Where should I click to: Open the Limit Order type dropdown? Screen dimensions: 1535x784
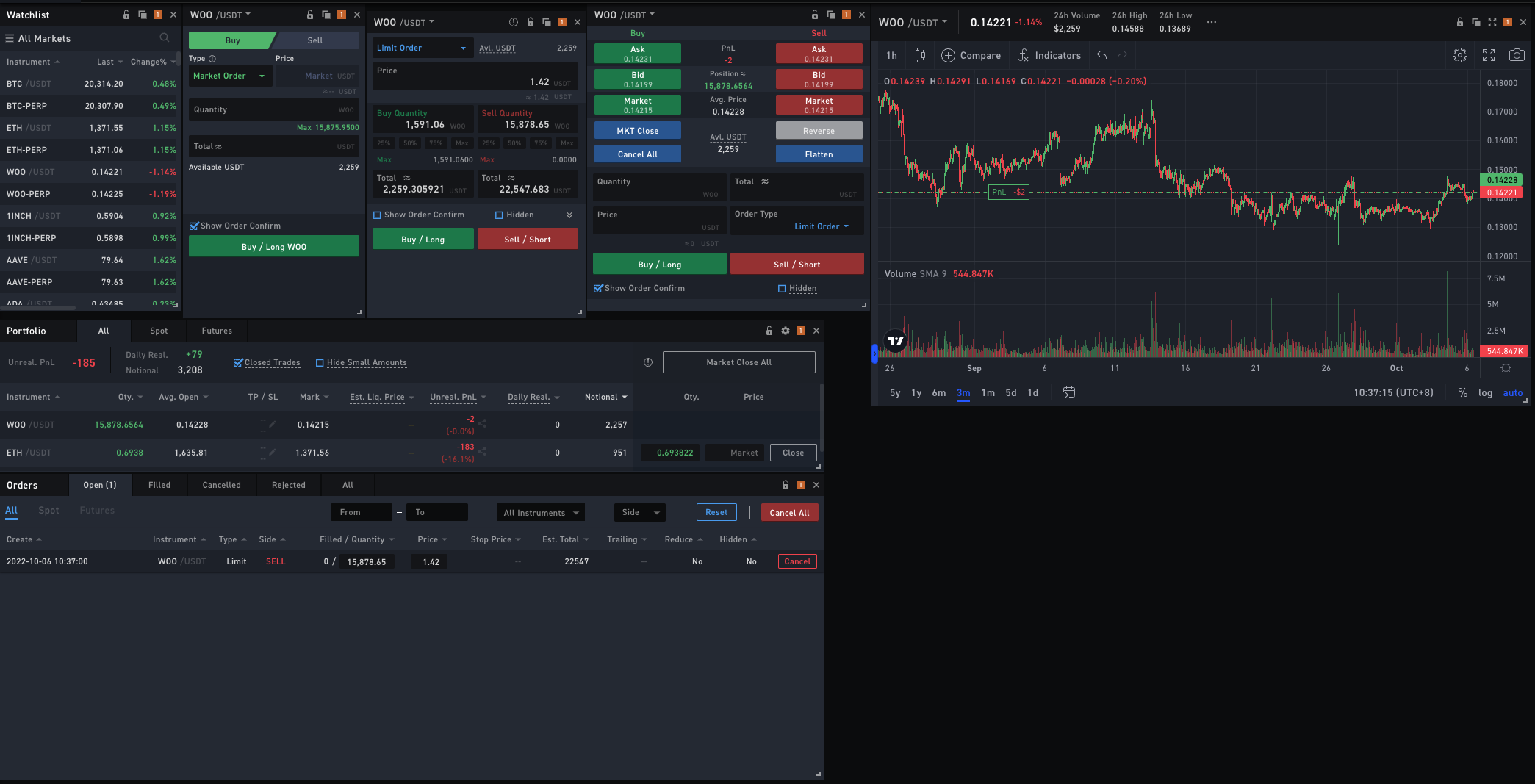[422, 48]
